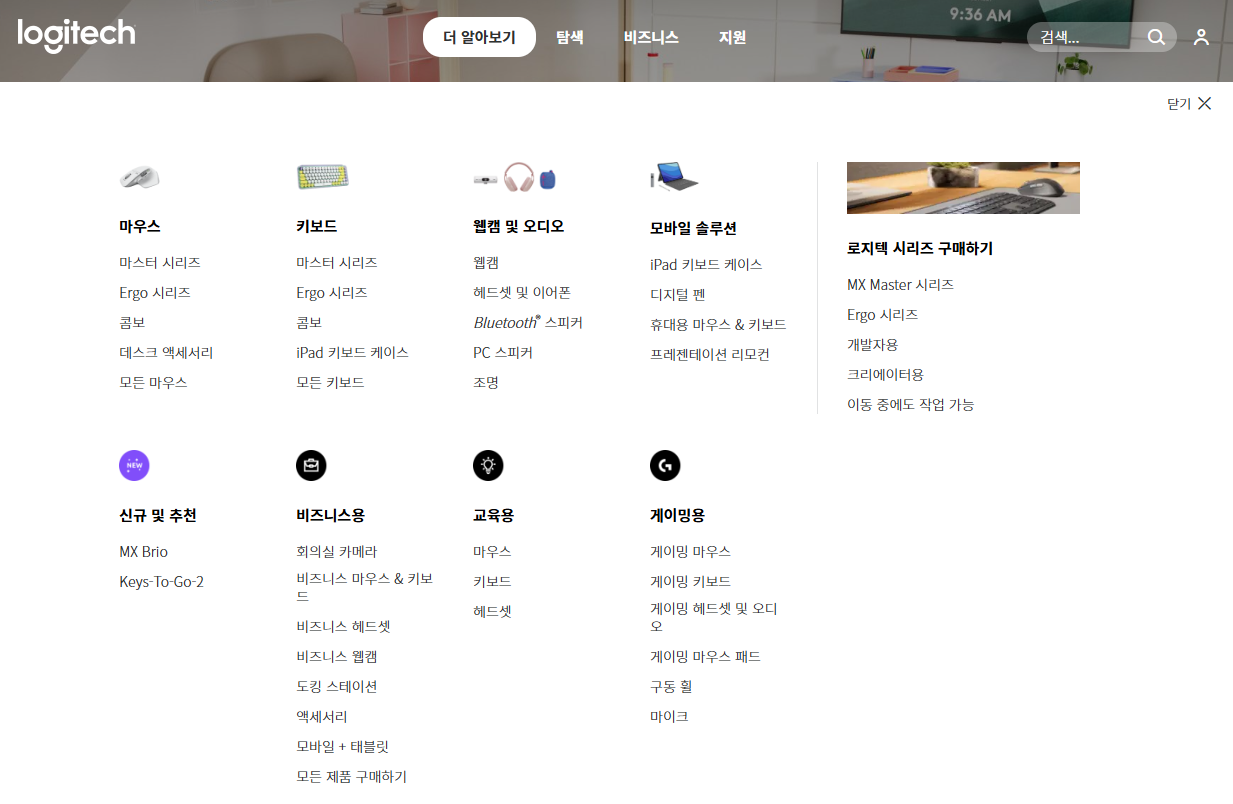Select 콤보 under 마우스
1233x804 pixels.
point(132,322)
